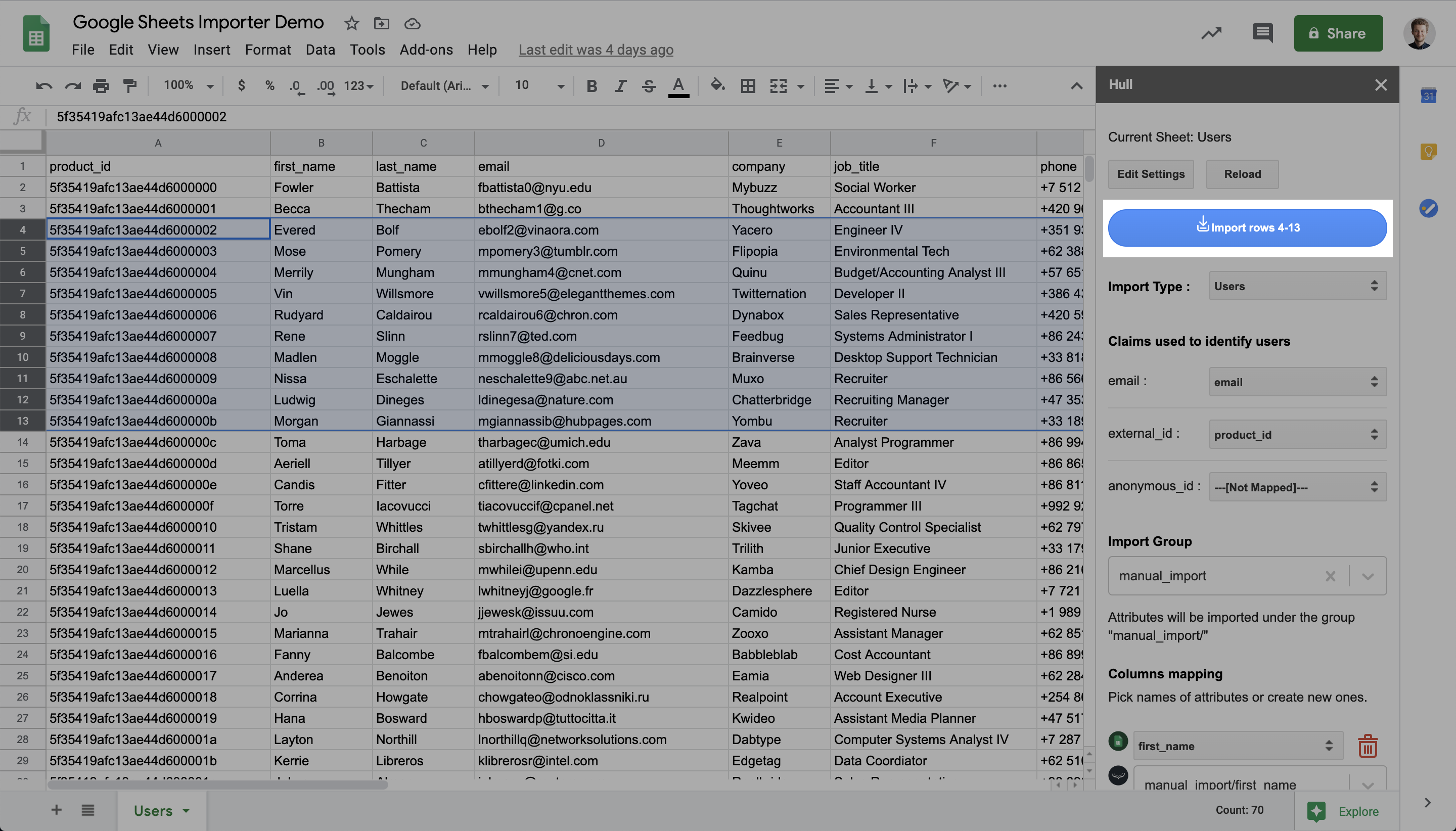
Task: Click the print icon
Action: coord(101,86)
